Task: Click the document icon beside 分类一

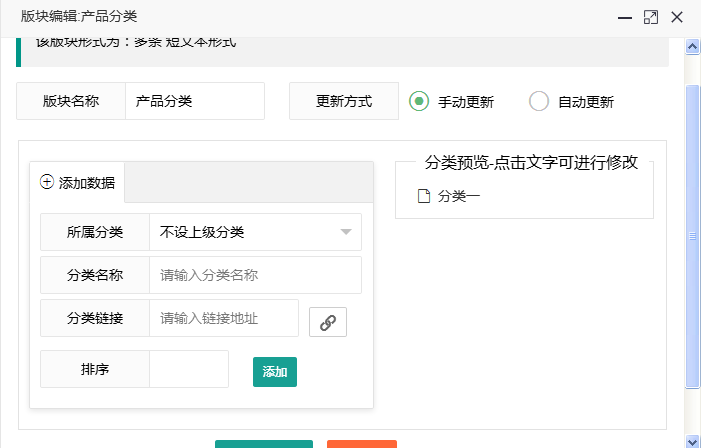Action: [x=424, y=196]
